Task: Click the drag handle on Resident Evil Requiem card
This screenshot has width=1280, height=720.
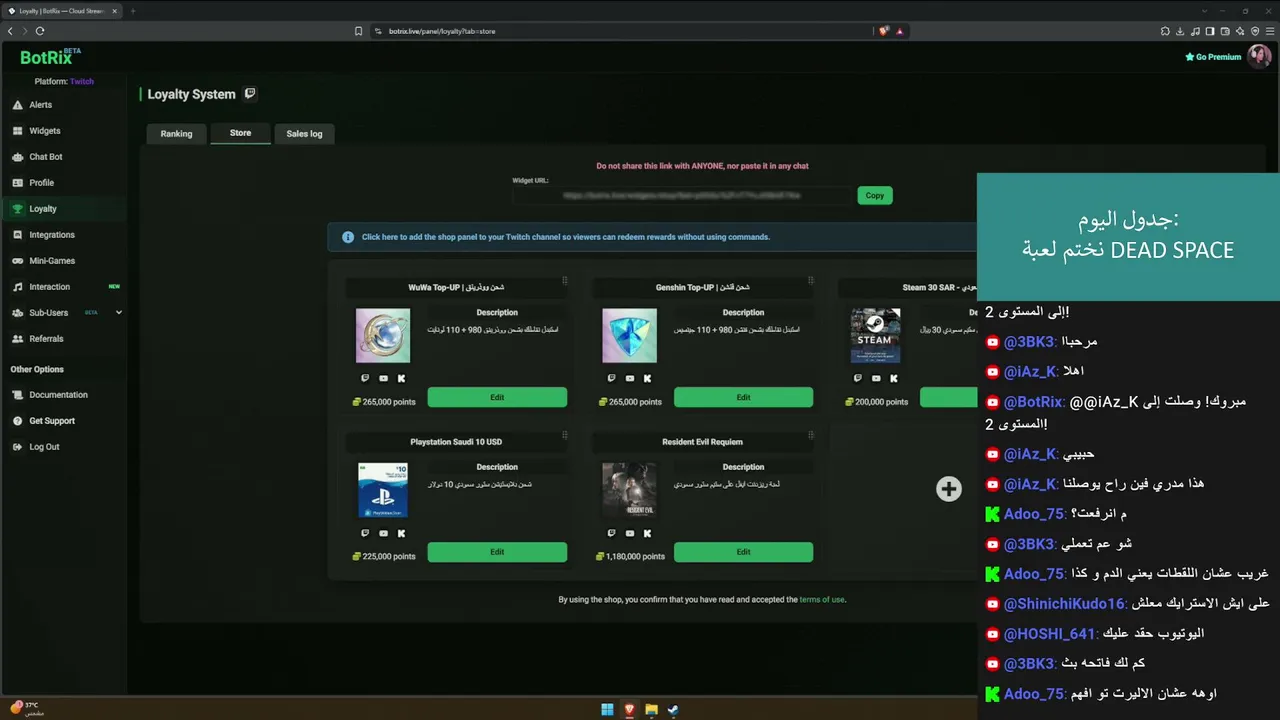Action: pos(811,435)
